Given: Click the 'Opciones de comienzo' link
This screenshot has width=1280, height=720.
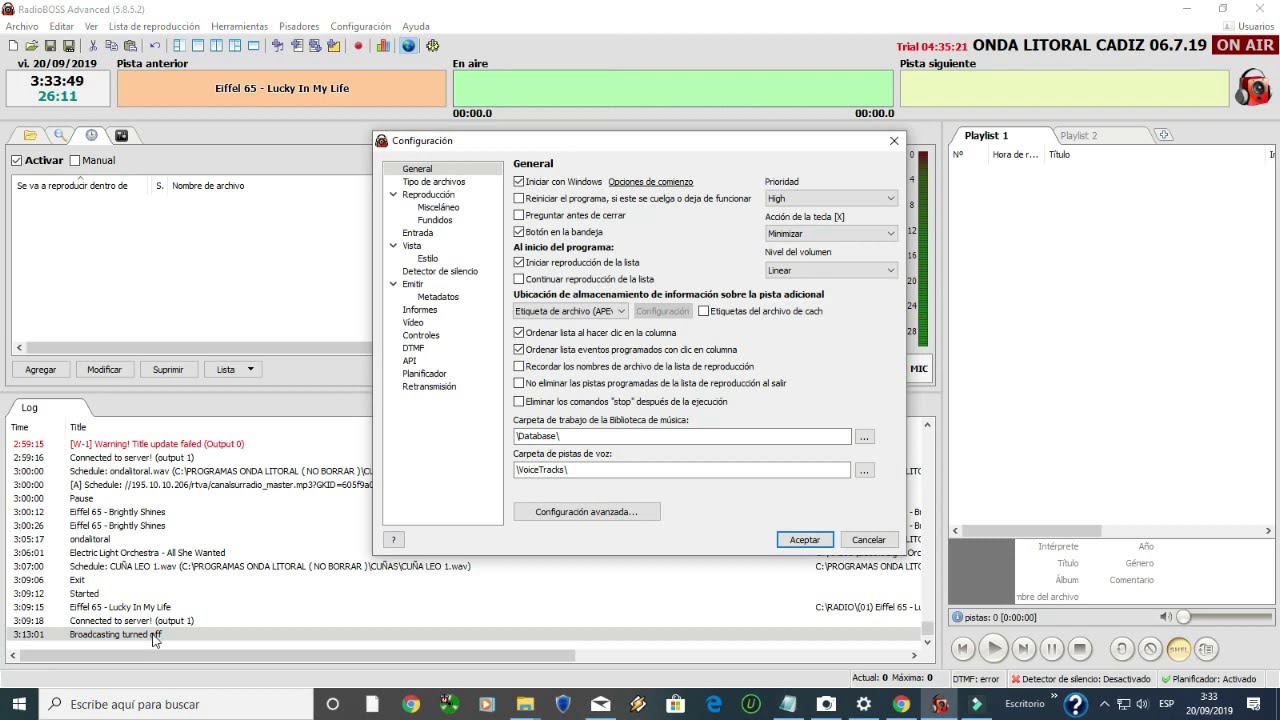Looking at the screenshot, I should coord(651,182).
